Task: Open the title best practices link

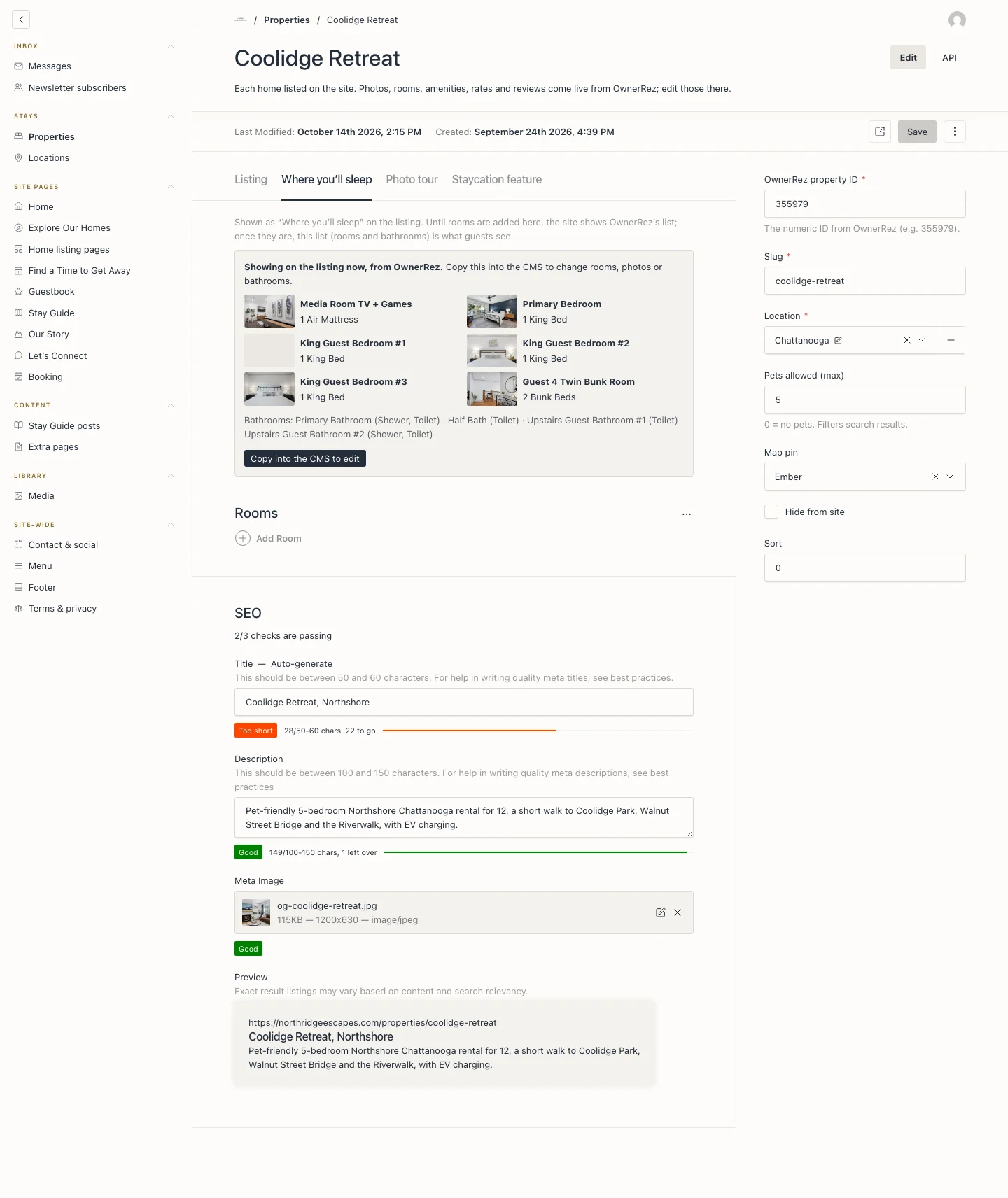Action: 640,678
